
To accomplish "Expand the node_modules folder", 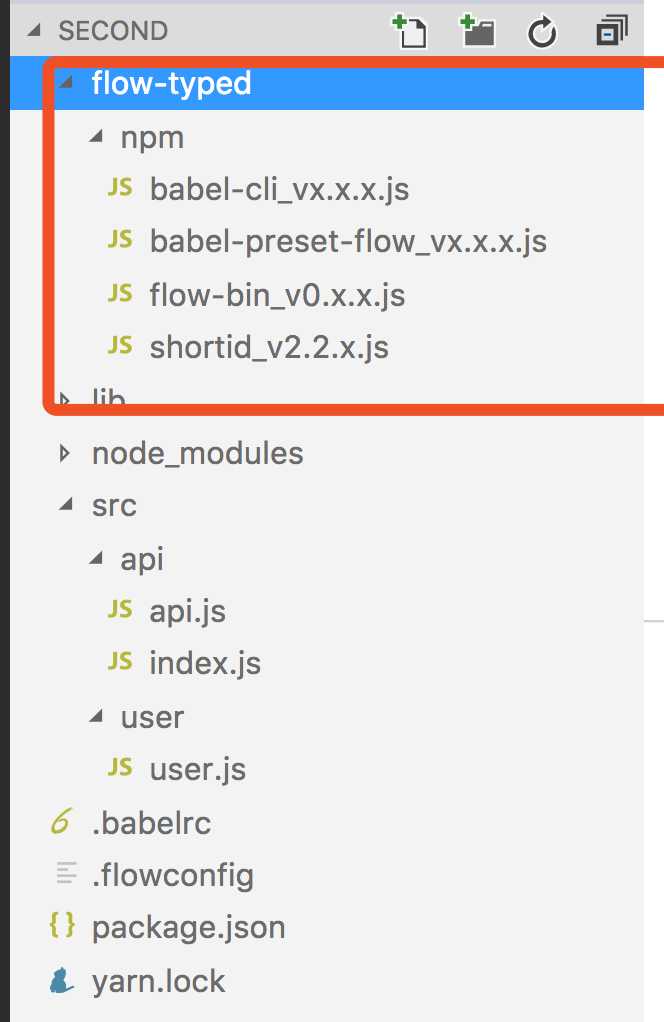I will [66, 454].
